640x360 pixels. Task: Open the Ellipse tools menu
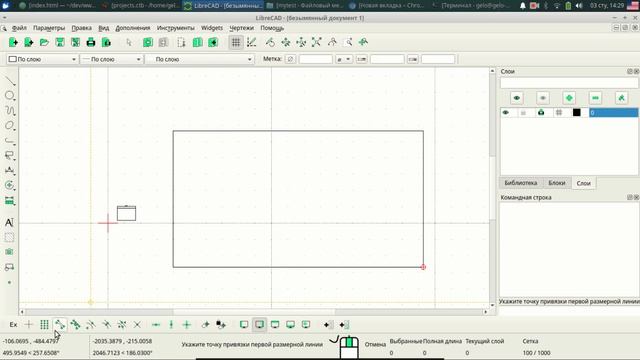click(9, 126)
